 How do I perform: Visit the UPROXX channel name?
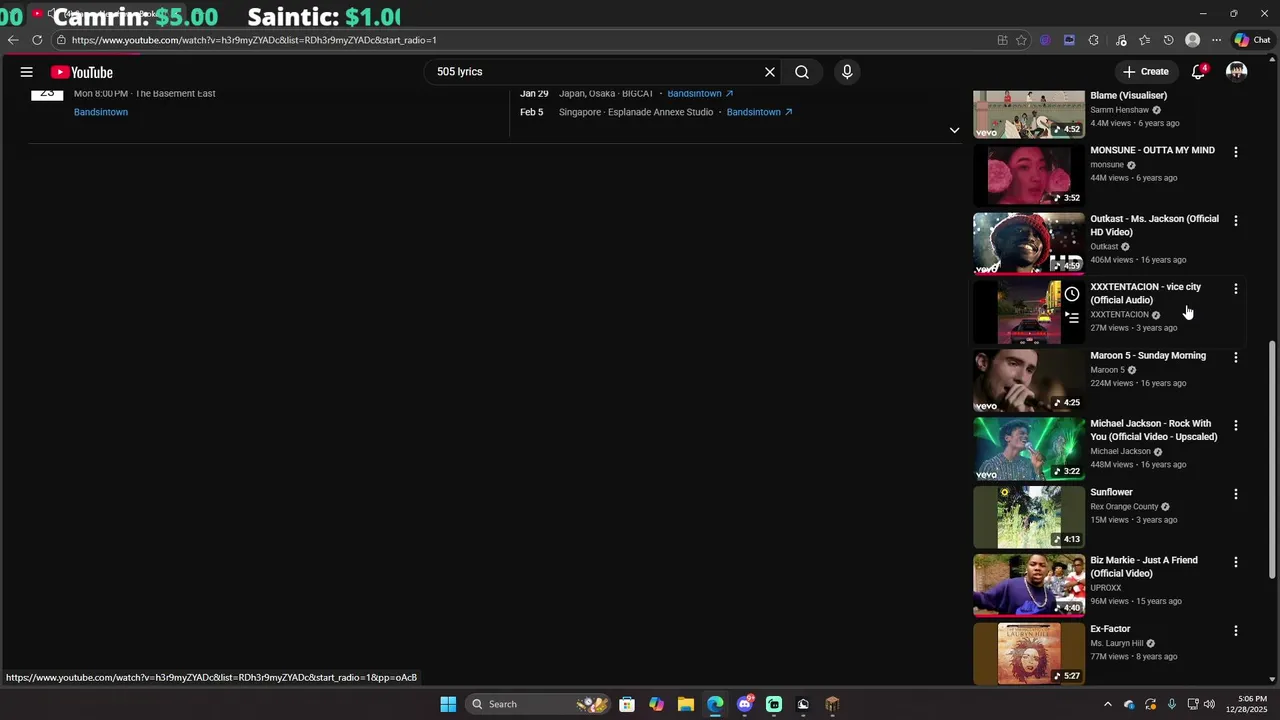coord(1106,588)
